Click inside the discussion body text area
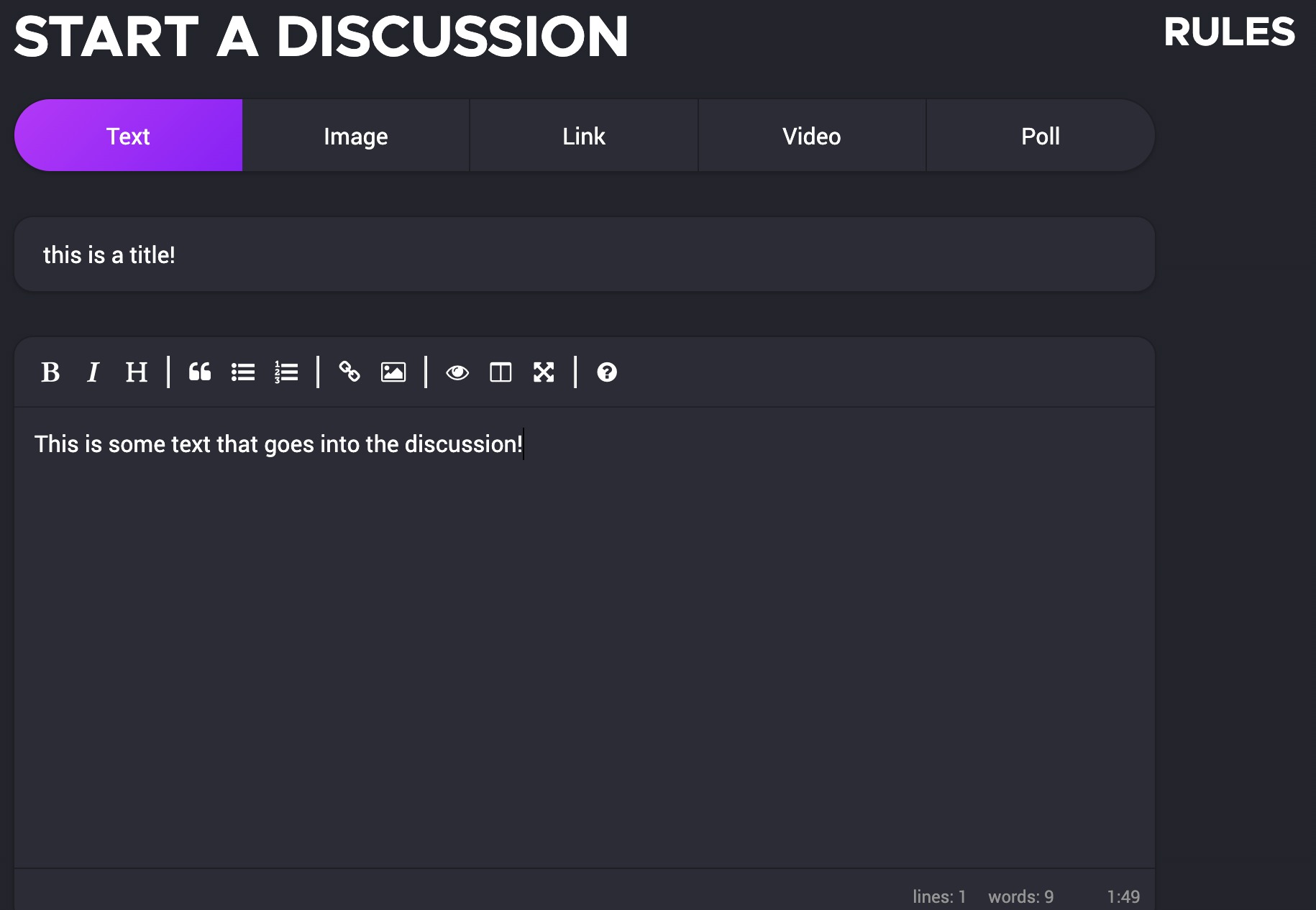 pos(585,638)
